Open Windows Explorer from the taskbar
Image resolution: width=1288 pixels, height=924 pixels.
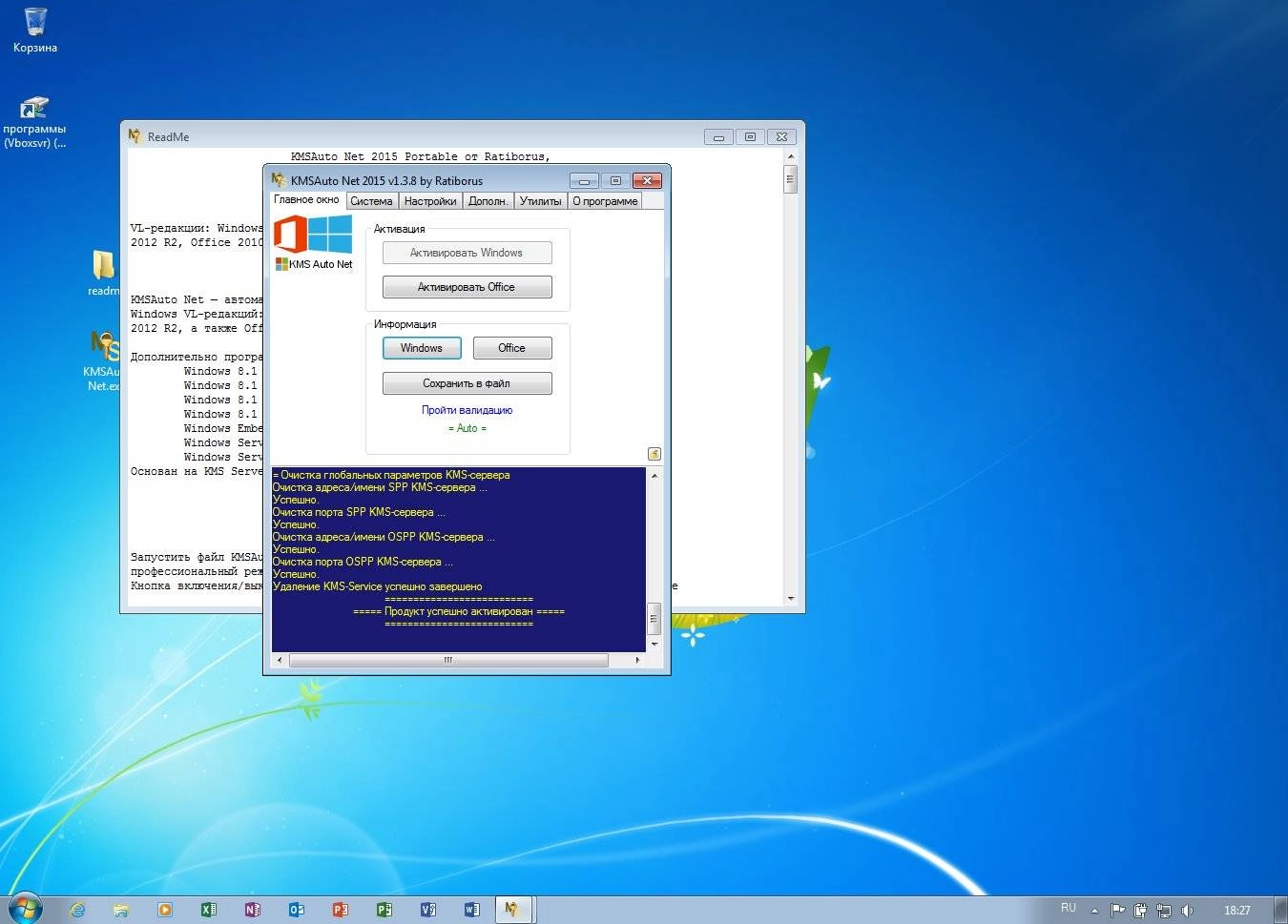(121, 910)
